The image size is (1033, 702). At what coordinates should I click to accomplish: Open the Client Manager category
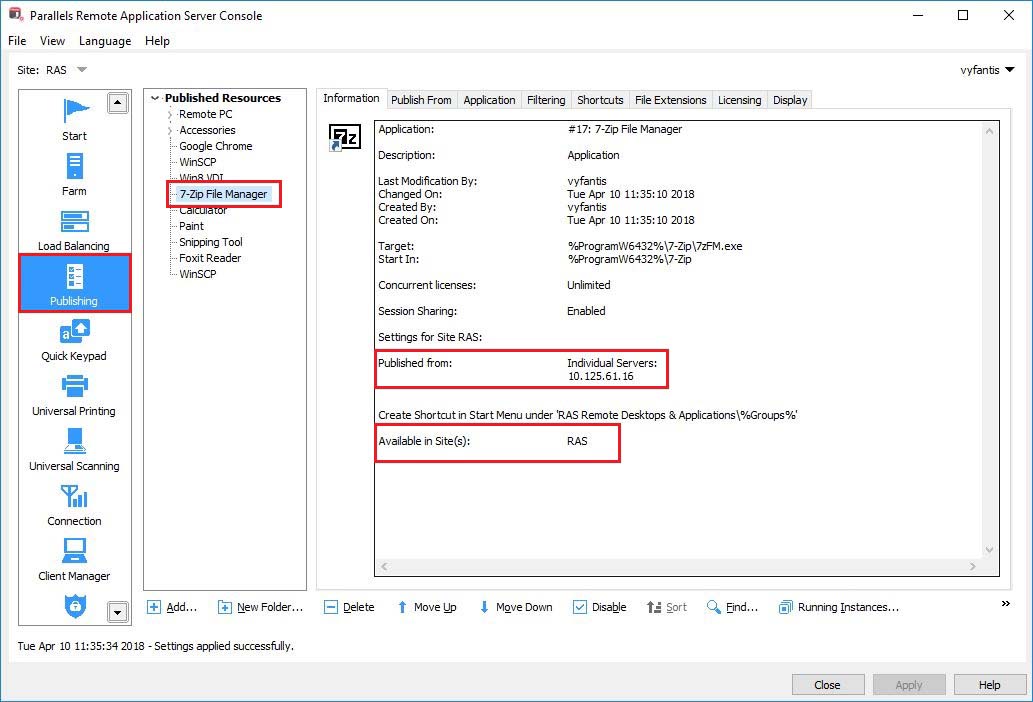[x=74, y=560]
